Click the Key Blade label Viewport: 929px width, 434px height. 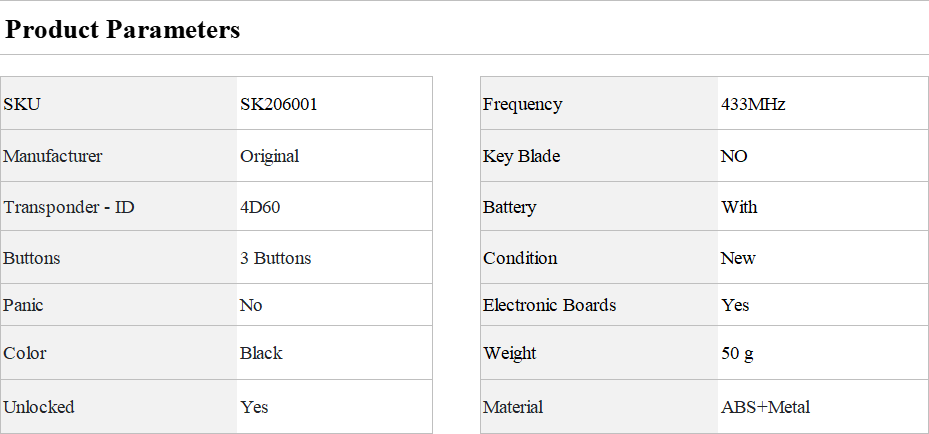point(521,156)
